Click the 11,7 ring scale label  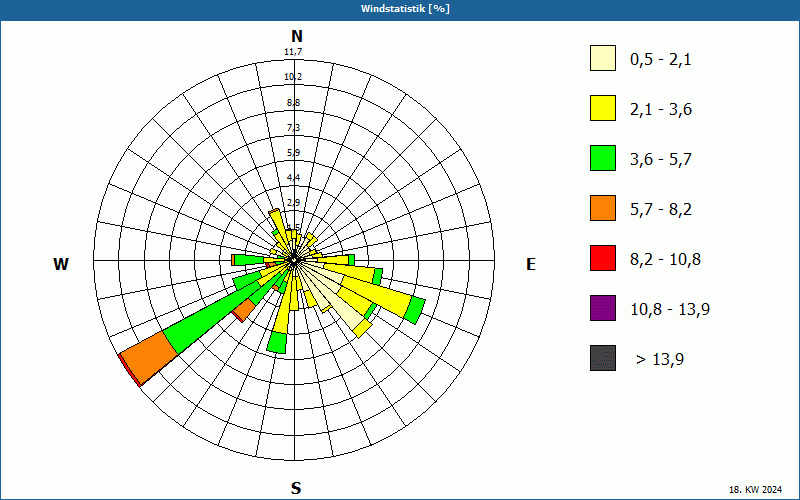(x=293, y=52)
